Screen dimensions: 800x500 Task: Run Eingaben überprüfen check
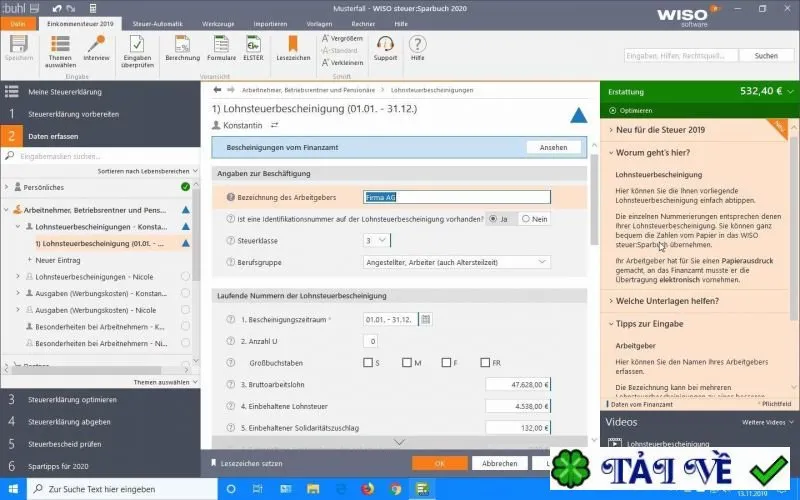coord(137,52)
